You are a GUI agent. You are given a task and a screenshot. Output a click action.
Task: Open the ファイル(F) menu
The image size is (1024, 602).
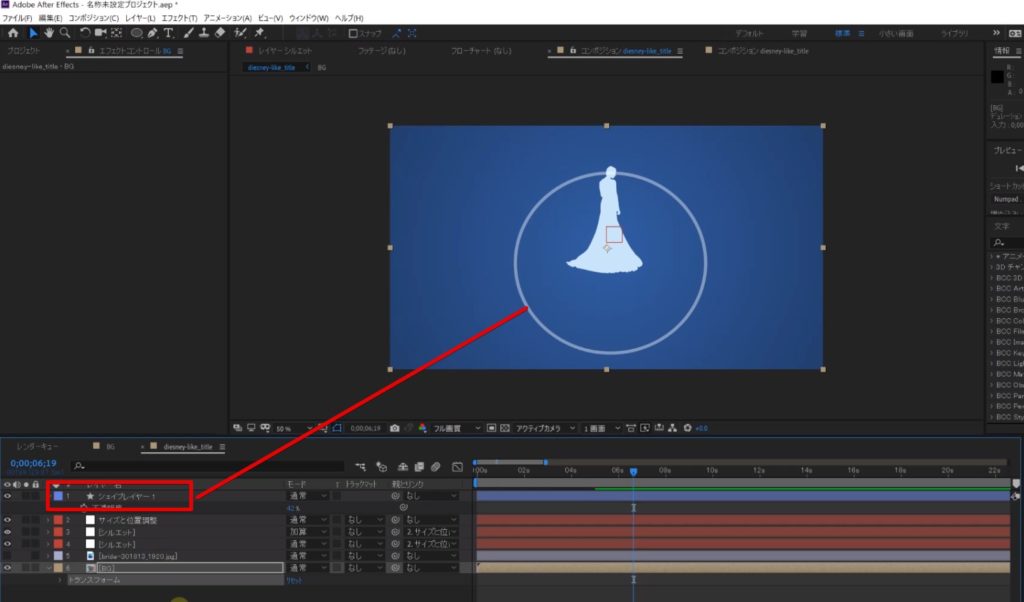tap(17, 18)
